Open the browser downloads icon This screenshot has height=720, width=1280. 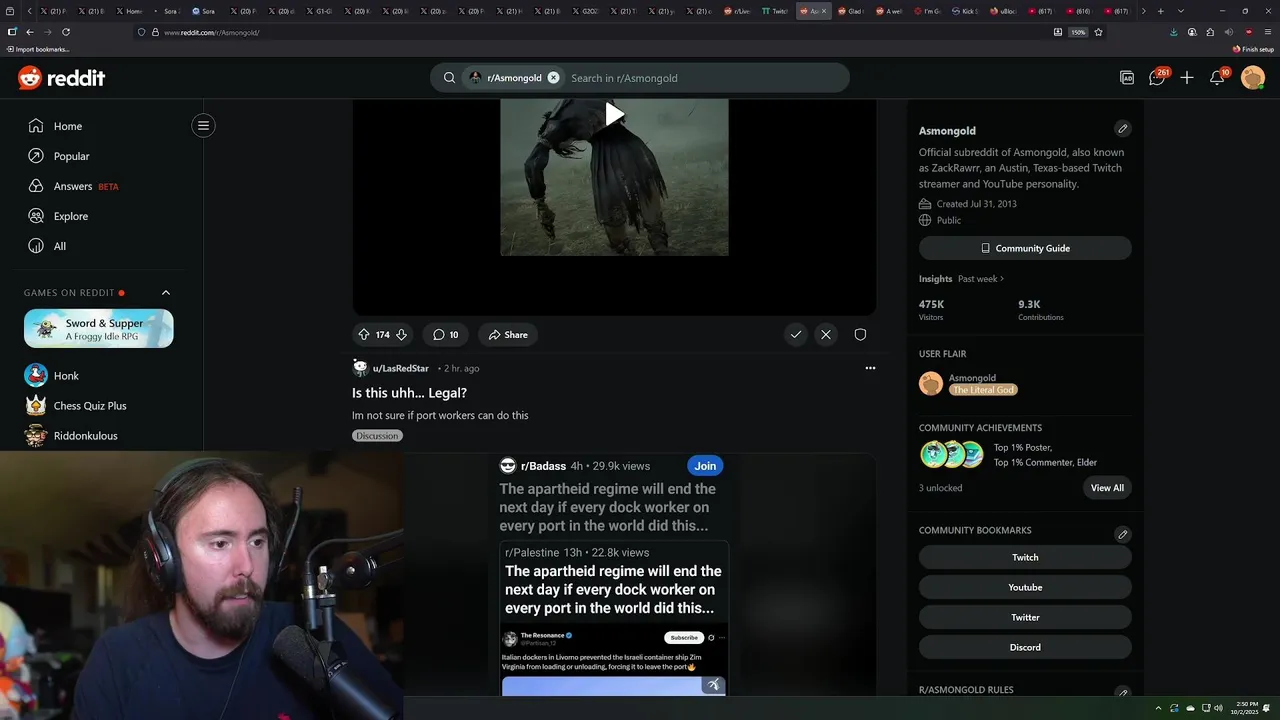(x=1173, y=32)
